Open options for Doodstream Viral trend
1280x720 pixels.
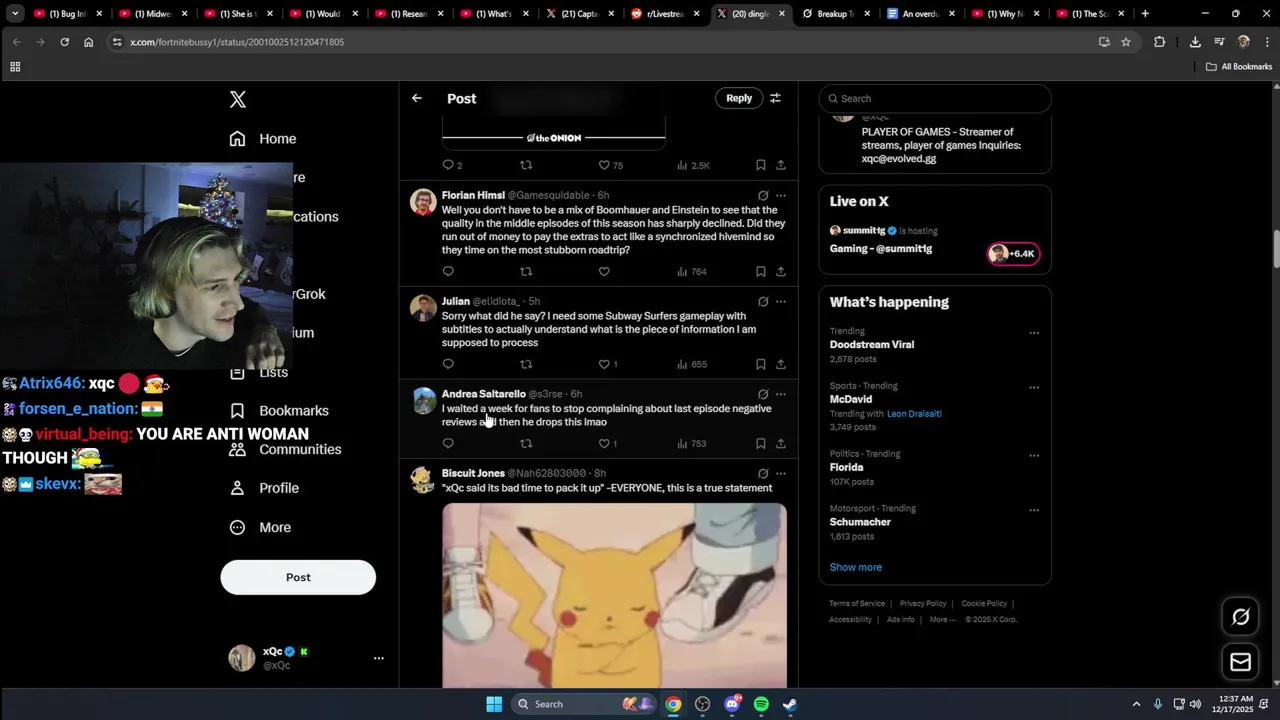click(x=1034, y=333)
